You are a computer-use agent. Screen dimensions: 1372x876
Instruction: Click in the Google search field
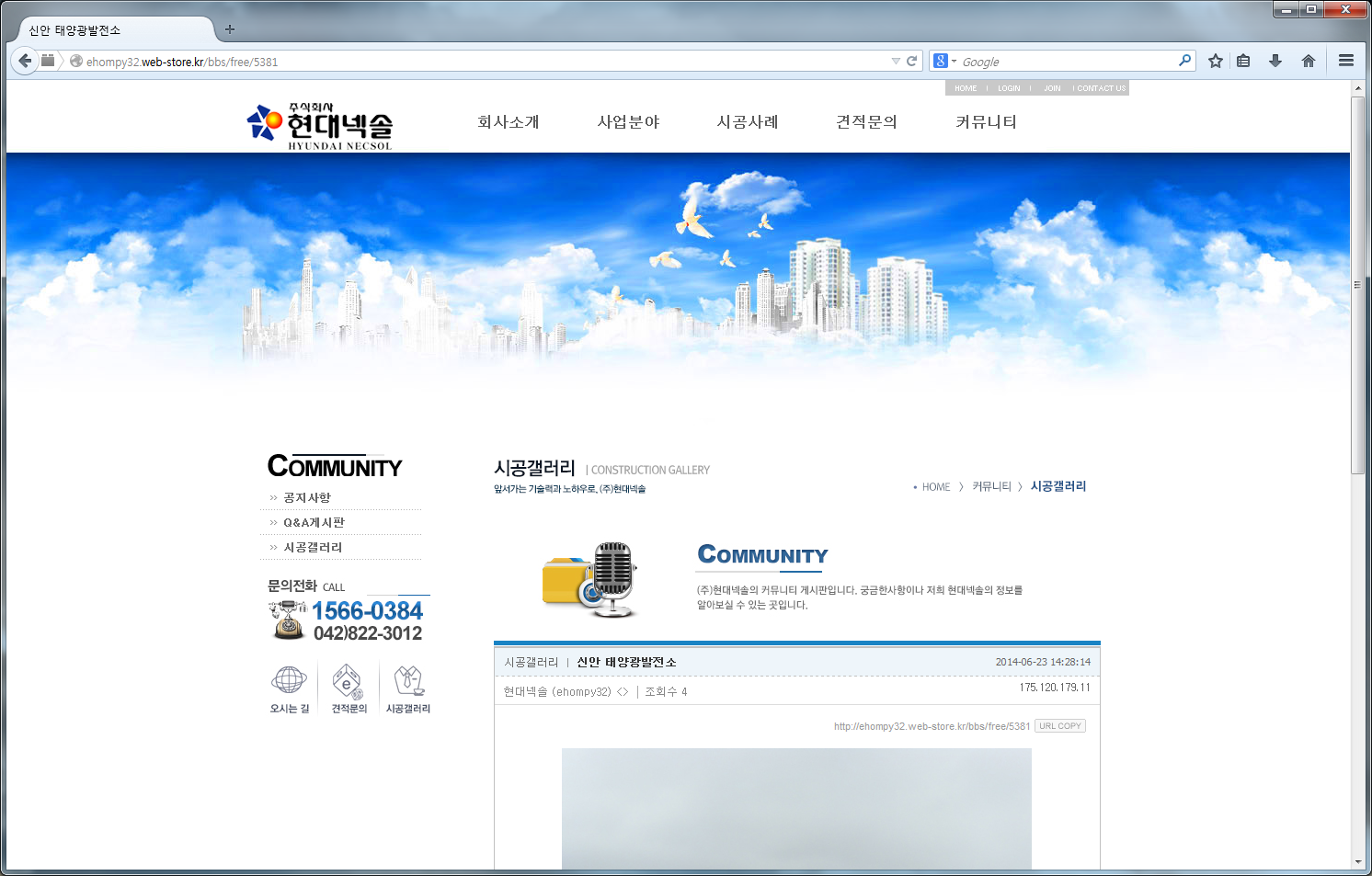tap(1067, 62)
